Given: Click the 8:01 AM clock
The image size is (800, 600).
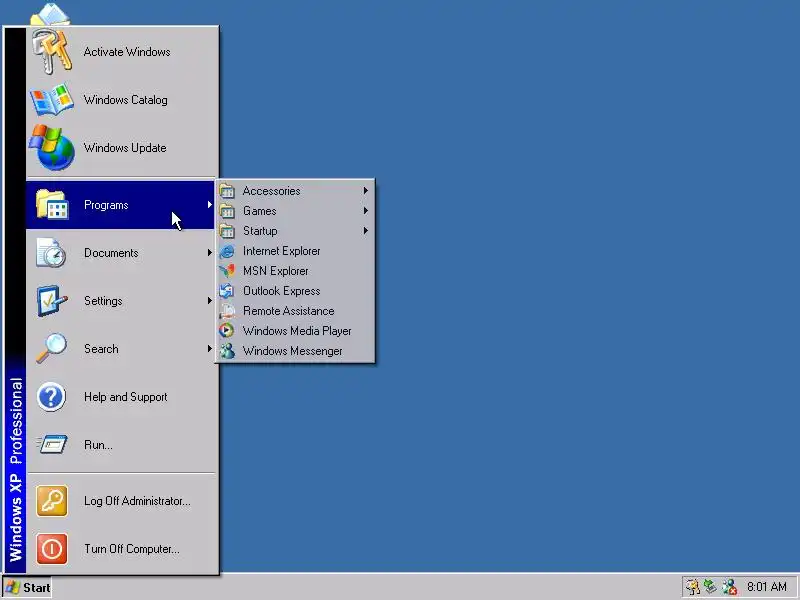Looking at the screenshot, I should point(767,587).
